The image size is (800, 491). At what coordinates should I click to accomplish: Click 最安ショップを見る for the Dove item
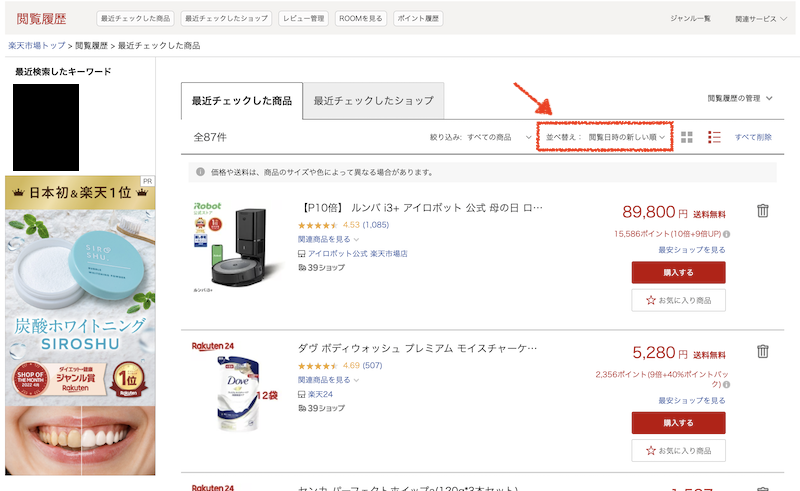[691, 401]
